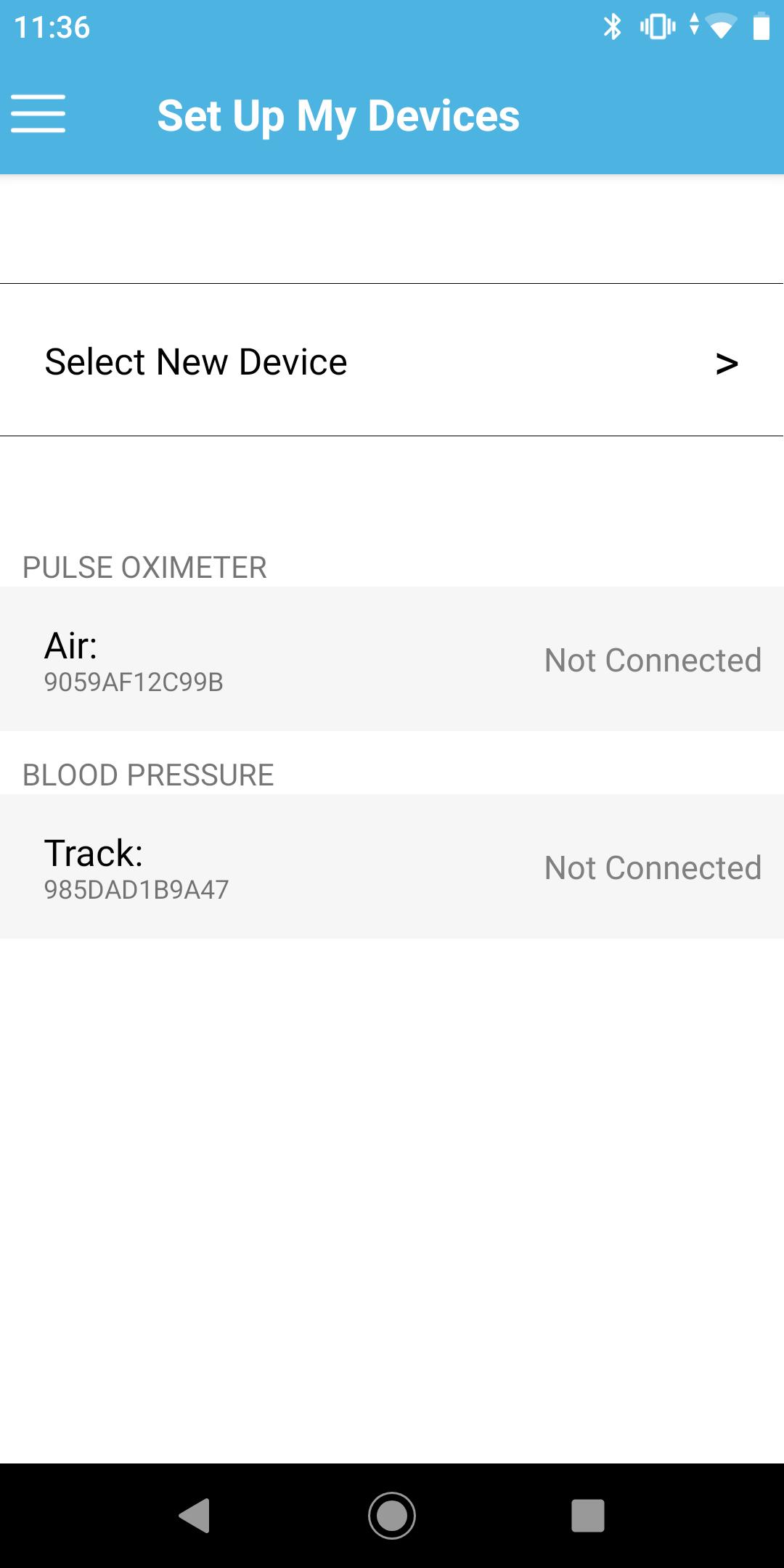Viewport: 784px width, 1568px height.
Task: Open recent apps with square button
Action: point(588,1516)
